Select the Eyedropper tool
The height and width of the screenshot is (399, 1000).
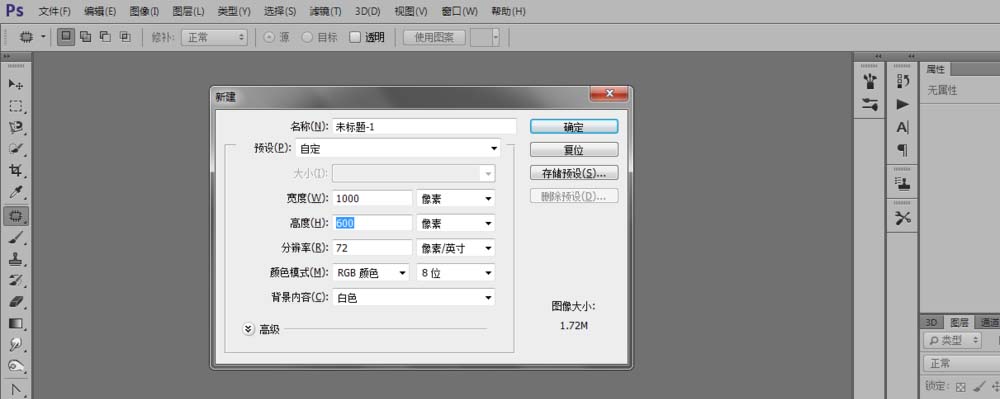pyautogui.click(x=16, y=192)
